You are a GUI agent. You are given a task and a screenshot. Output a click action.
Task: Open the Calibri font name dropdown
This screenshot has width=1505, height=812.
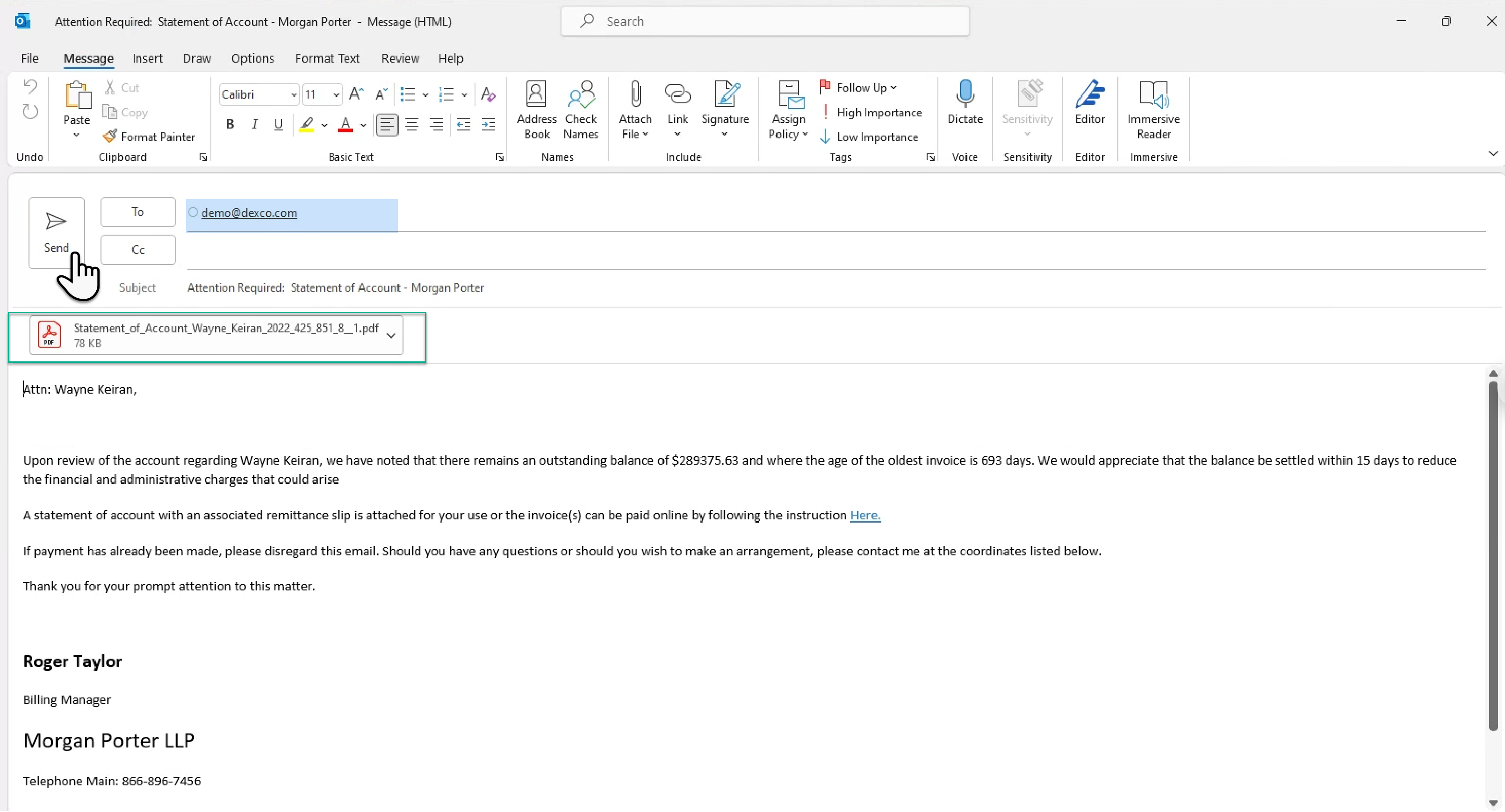pos(294,94)
